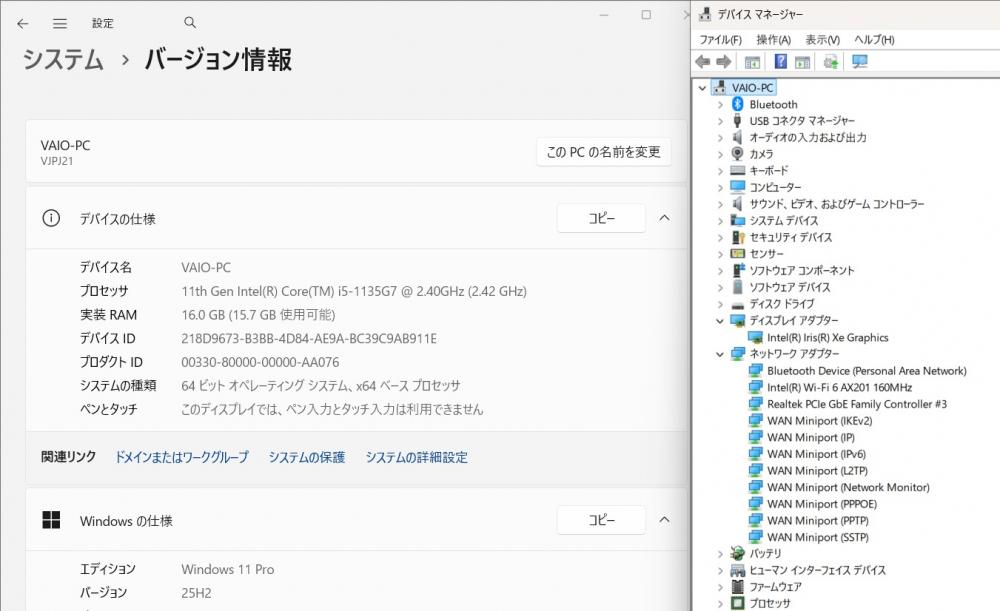This screenshot has width=1000, height=611.
Task: Collapse the Windows の仕様 section chevron
Action: click(x=664, y=520)
